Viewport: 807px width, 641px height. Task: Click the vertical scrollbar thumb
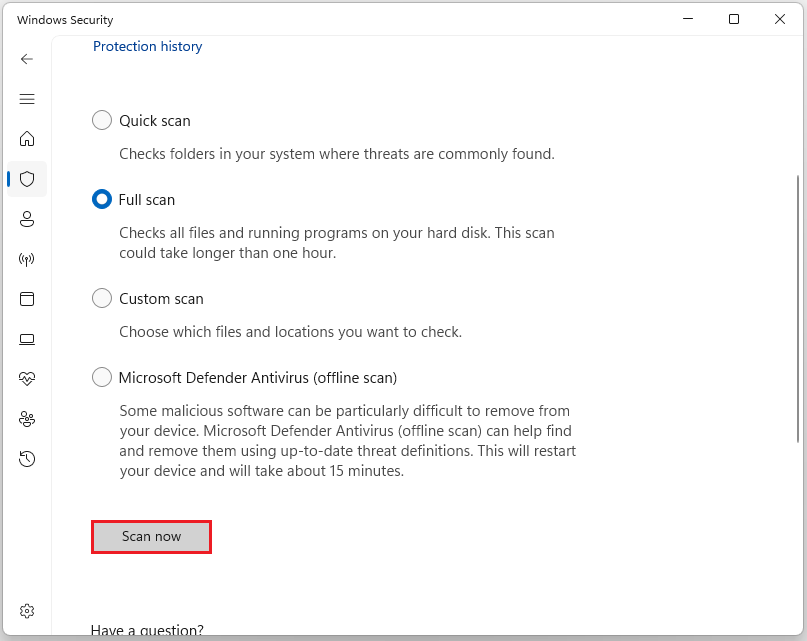click(798, 309)
